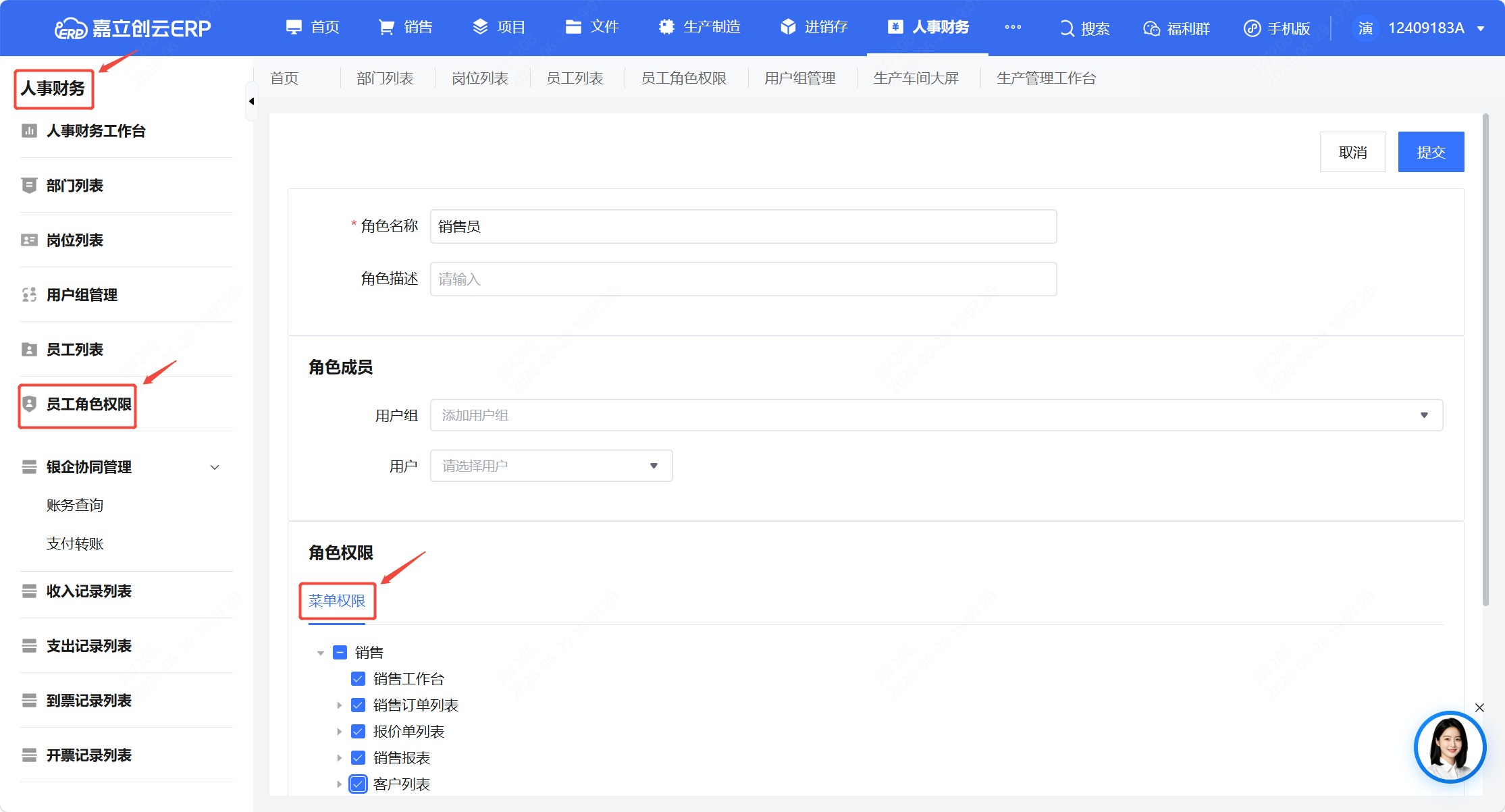Click the 支出记录列表 list icon
This screenshot has width=1505, height=812.
(29, 646)
